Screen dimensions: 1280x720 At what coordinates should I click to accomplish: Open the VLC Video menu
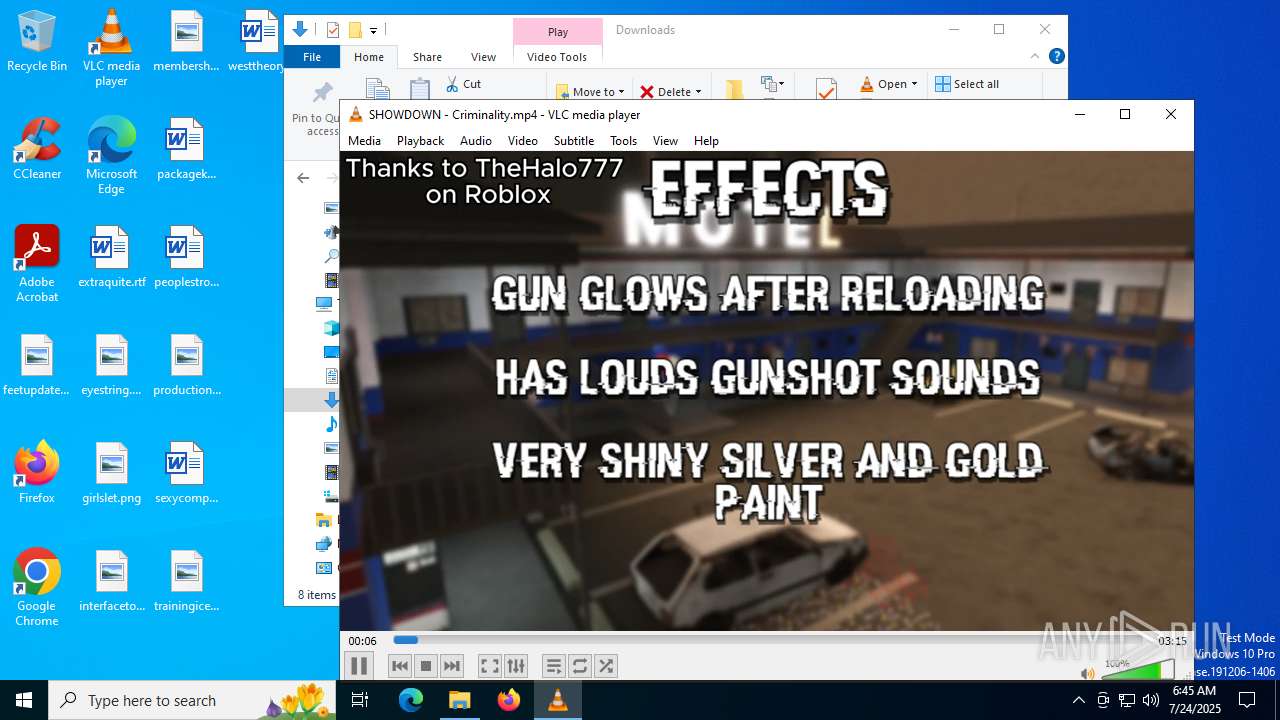(x=522, y=141)
